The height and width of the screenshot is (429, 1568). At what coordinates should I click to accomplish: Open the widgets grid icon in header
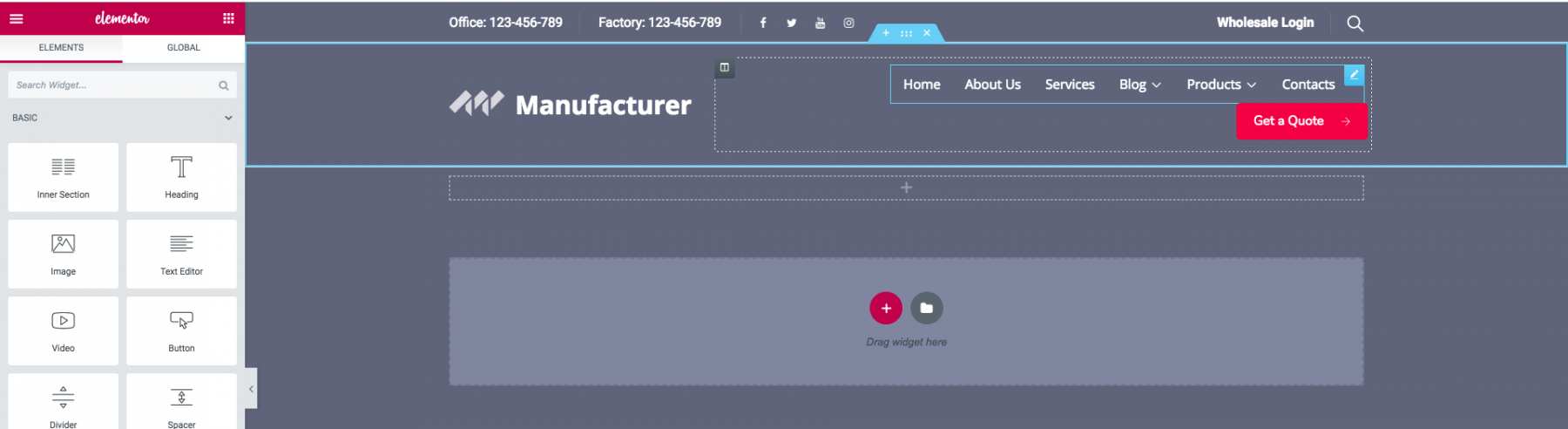228,18
